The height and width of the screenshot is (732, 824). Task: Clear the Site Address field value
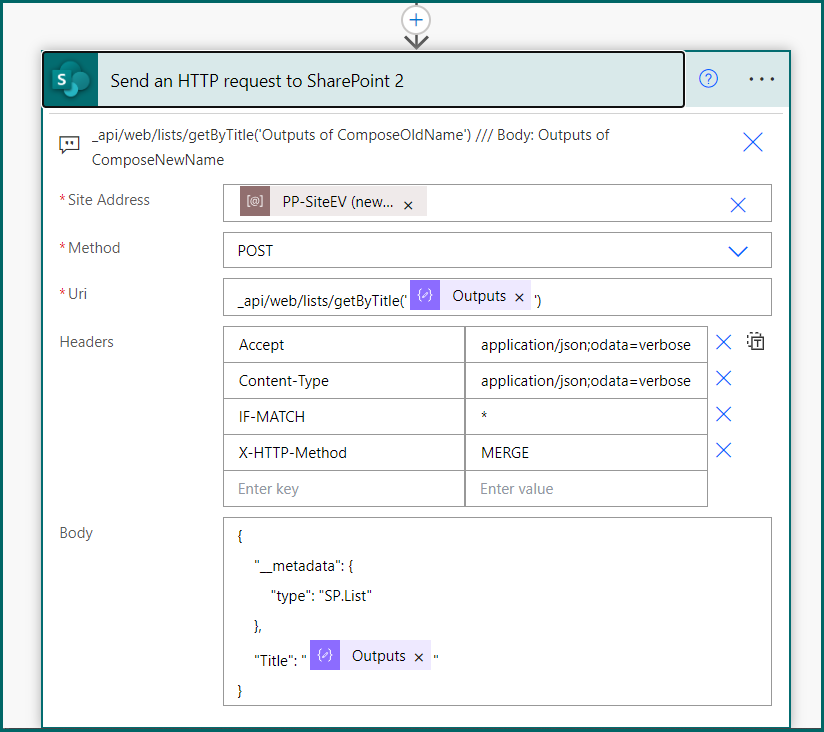[x=738, y=205]
